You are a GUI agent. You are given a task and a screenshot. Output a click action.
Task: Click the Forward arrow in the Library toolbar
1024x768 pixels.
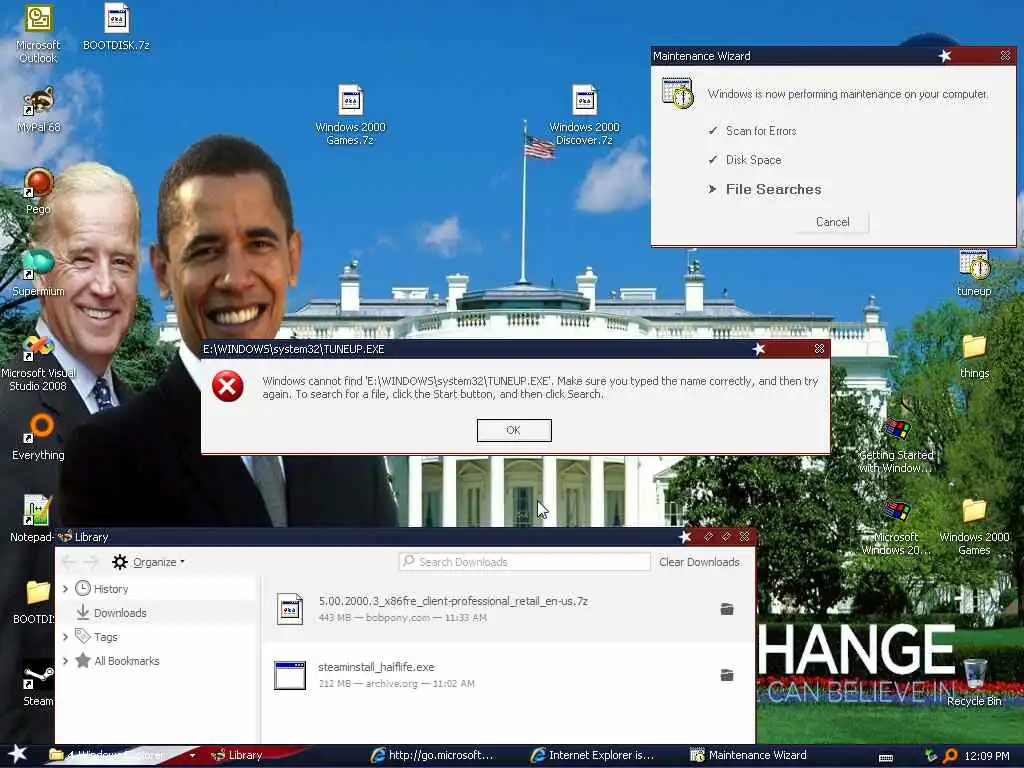click(90, 562)
